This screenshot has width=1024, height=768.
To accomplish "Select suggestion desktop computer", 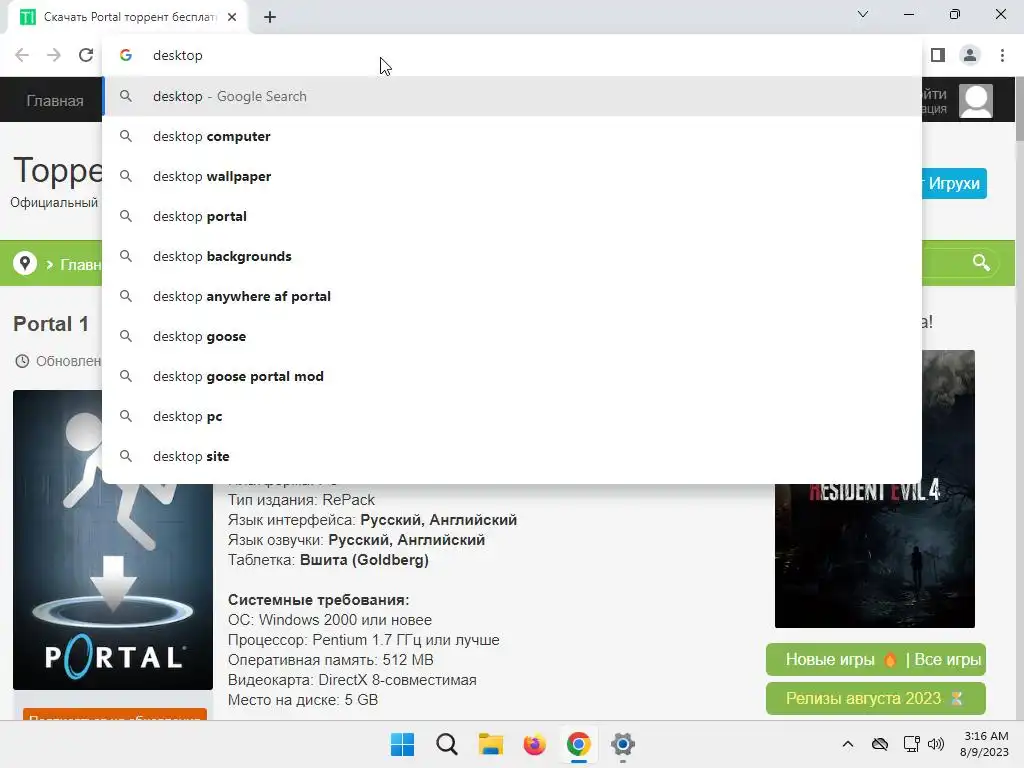I will 512,136.
